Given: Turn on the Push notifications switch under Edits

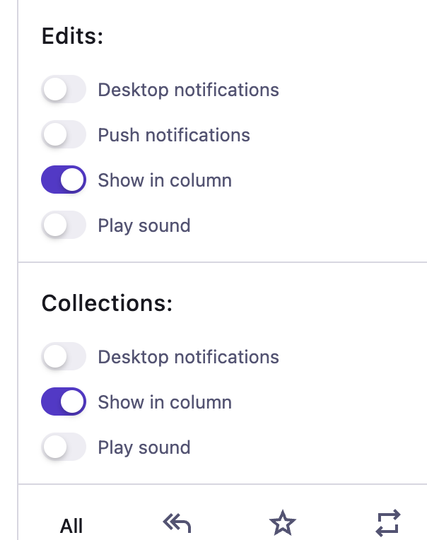Looking at the screenshot, I should [x=64, y=135].
